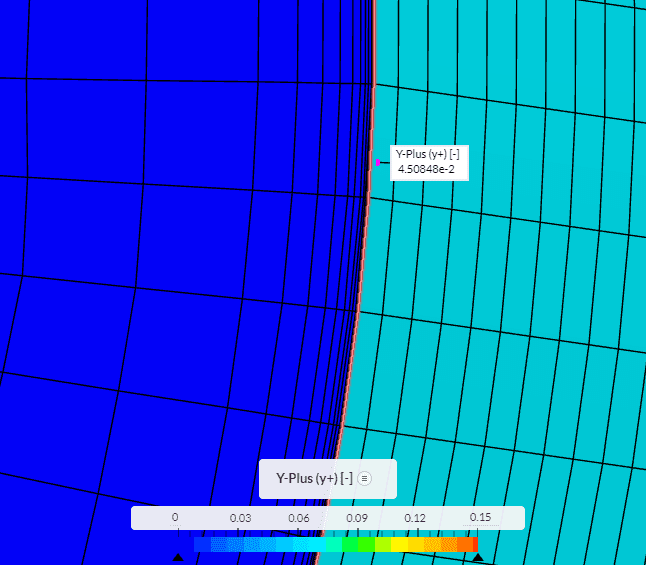646x565 pixels.
Task: Click the magenta probe point marker
Action: [378, 162]
